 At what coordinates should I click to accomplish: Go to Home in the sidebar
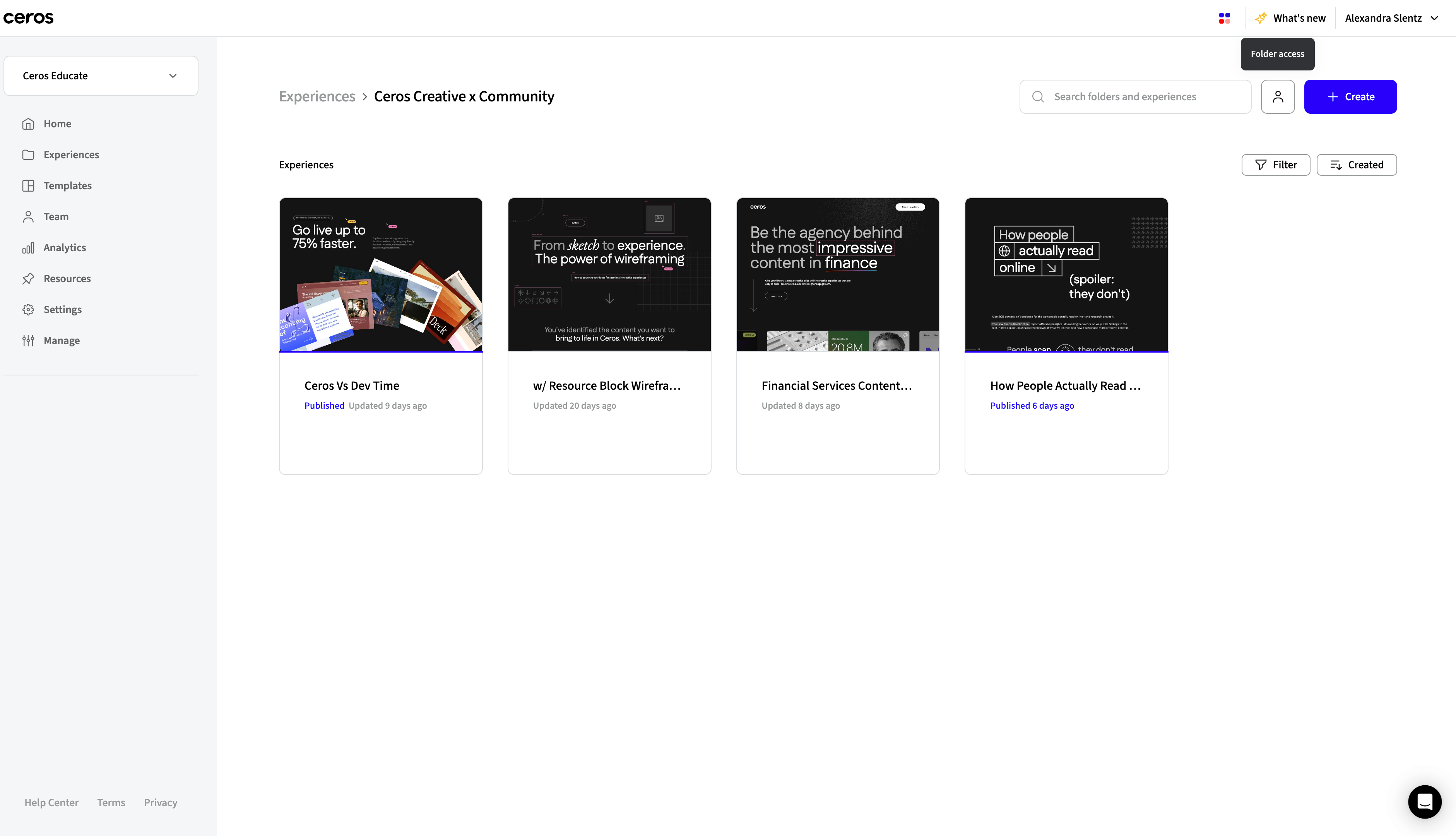click(57, 124)
